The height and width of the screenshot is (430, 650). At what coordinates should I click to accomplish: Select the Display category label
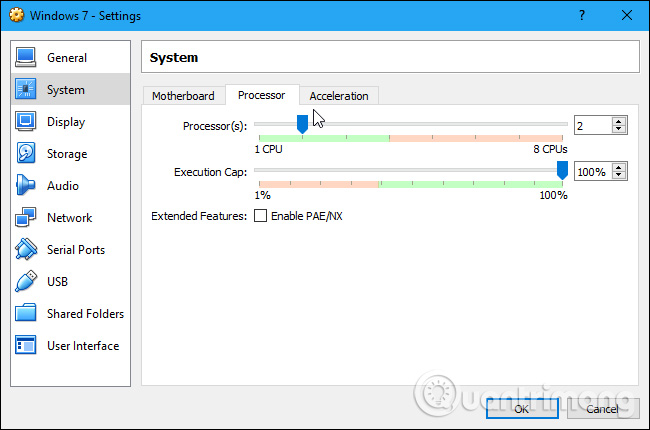(66, 122)
